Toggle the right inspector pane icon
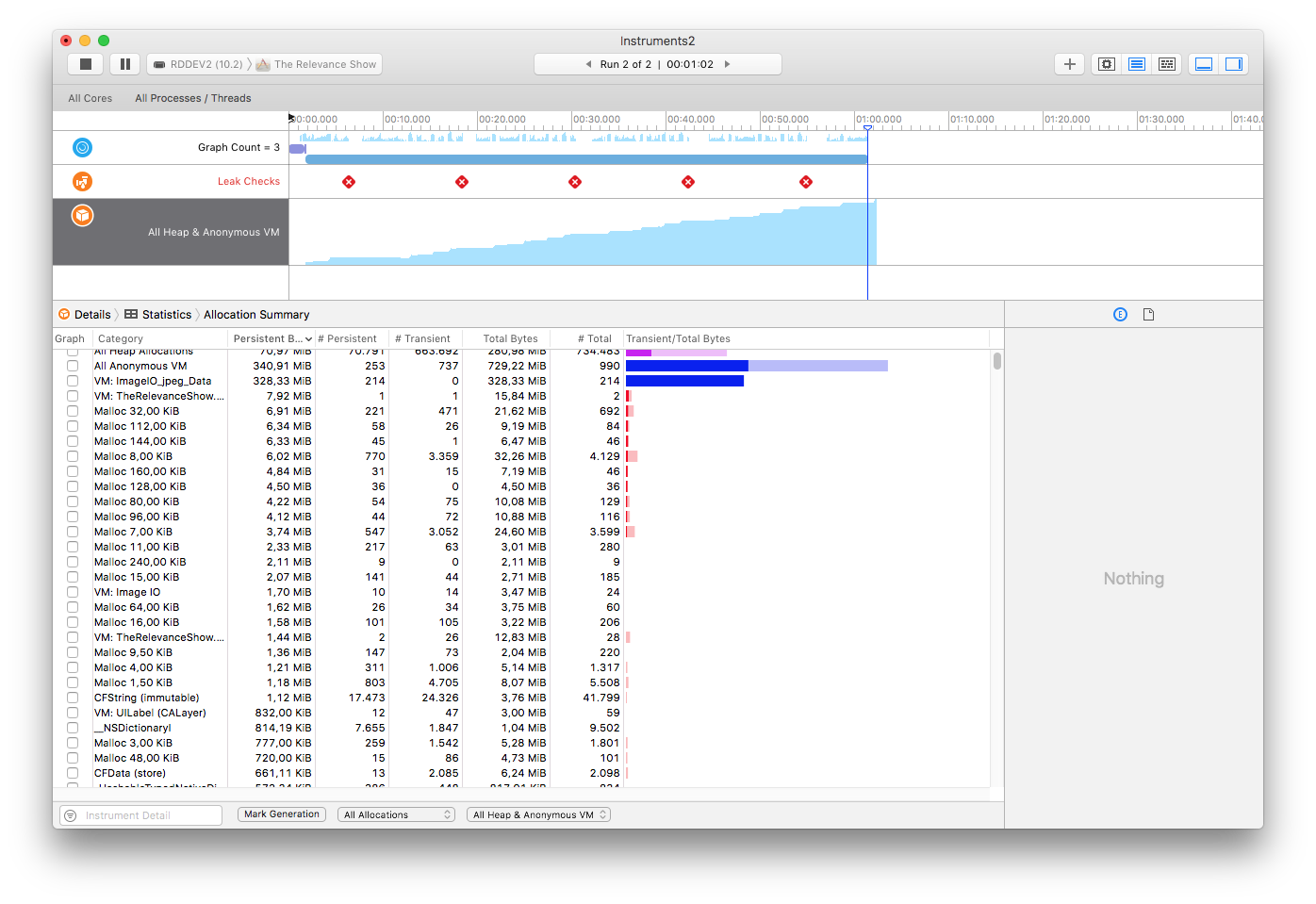1316x904 pixels. [1234, 64]
